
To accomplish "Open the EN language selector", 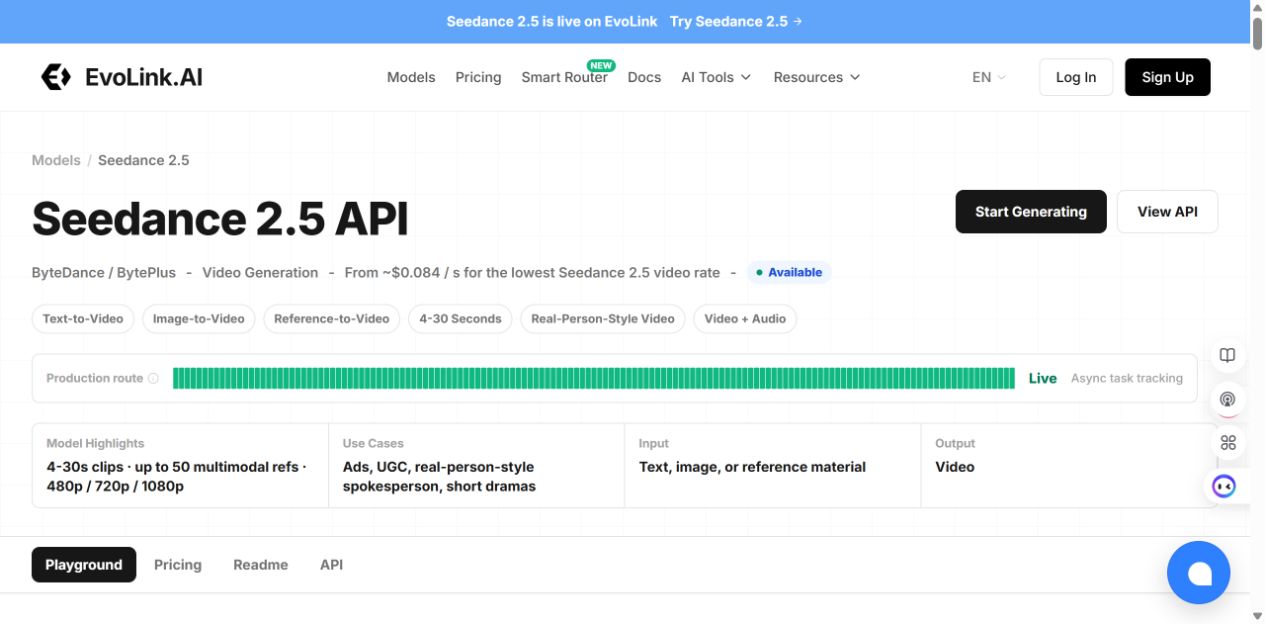I will click(x=989, y=77).
